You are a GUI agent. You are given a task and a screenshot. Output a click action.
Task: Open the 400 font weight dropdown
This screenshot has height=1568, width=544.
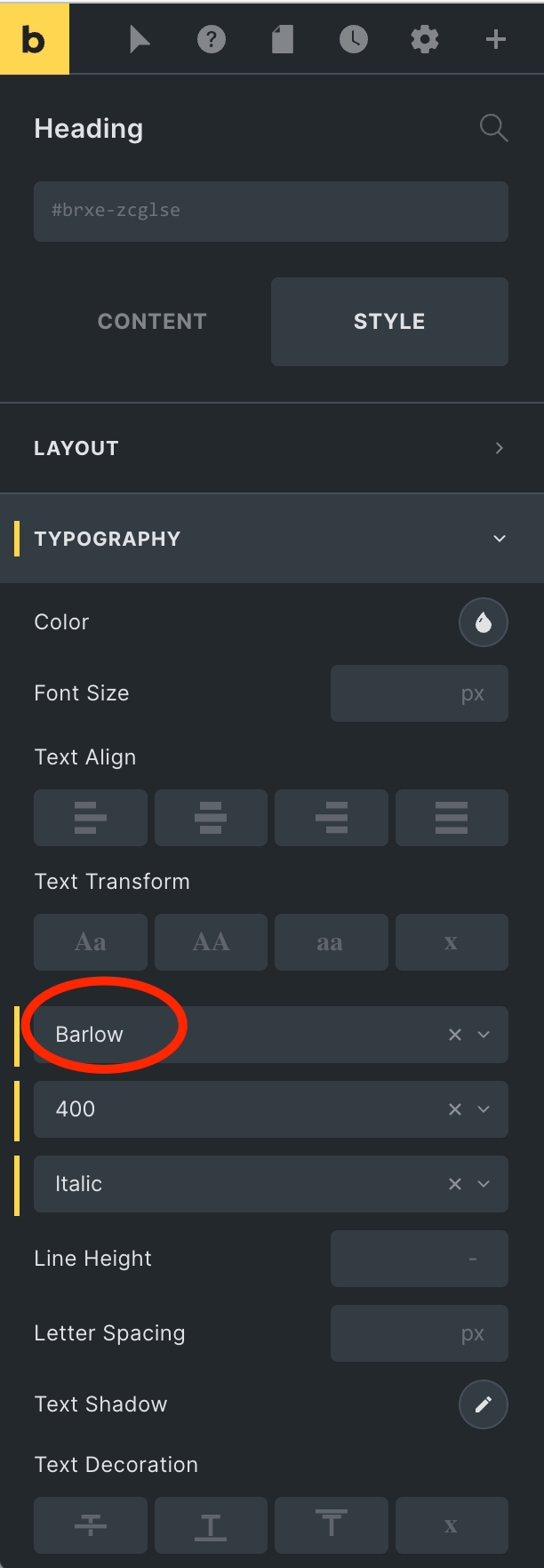271,1109
